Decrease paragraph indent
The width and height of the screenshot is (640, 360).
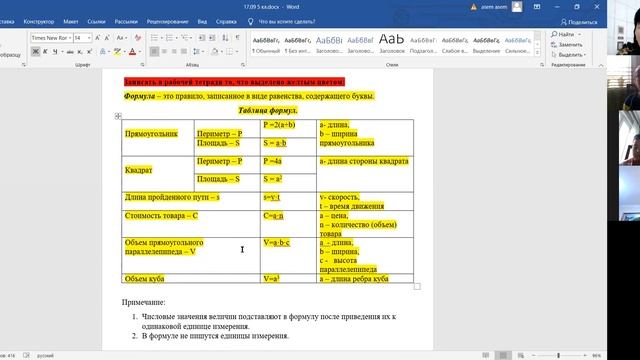coord(202,38)
